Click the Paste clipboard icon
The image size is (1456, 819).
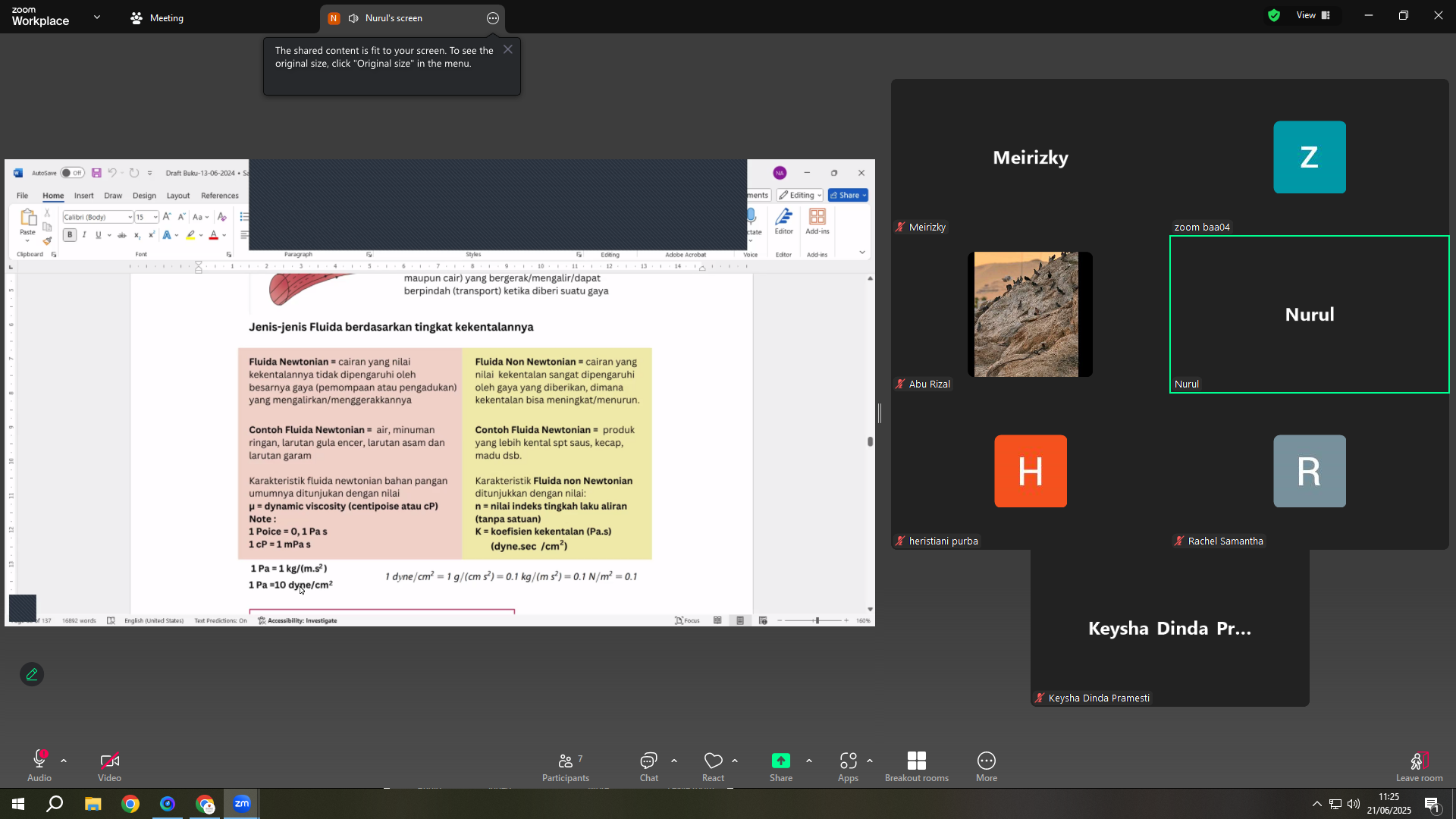tap(27, 218)
